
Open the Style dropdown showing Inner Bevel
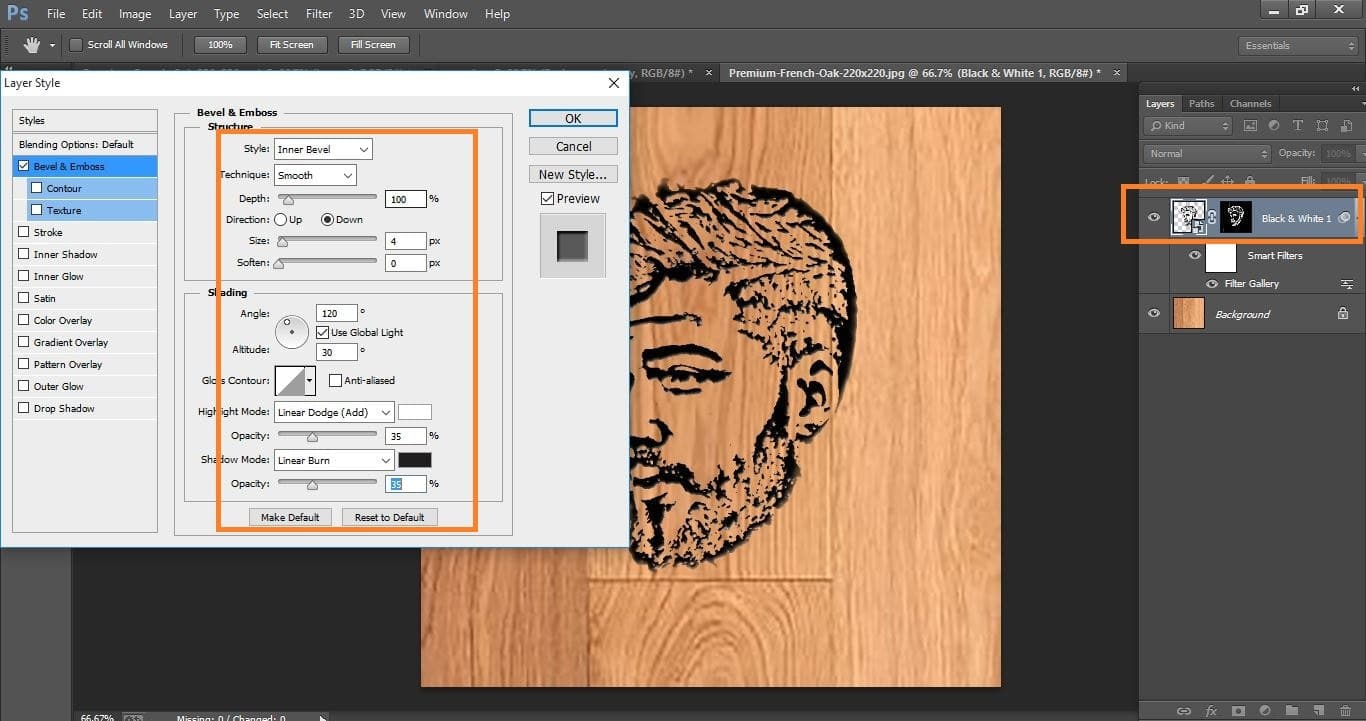point(322,148)
